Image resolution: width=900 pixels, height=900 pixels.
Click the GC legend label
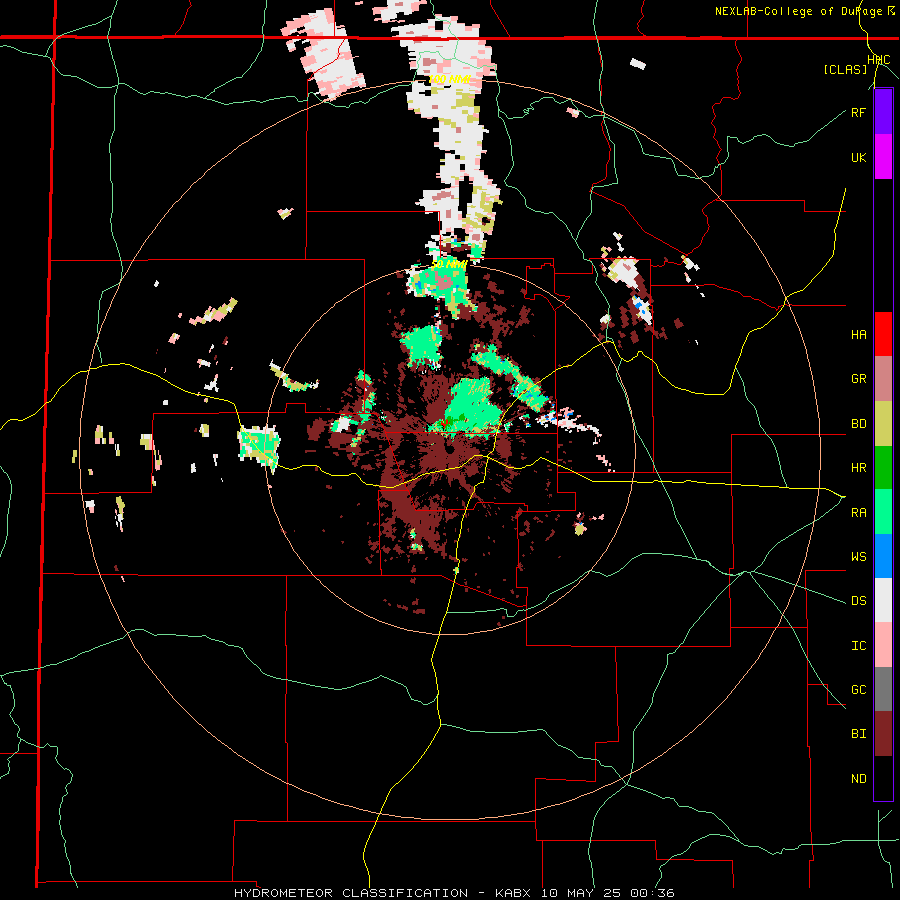[858, 690]
